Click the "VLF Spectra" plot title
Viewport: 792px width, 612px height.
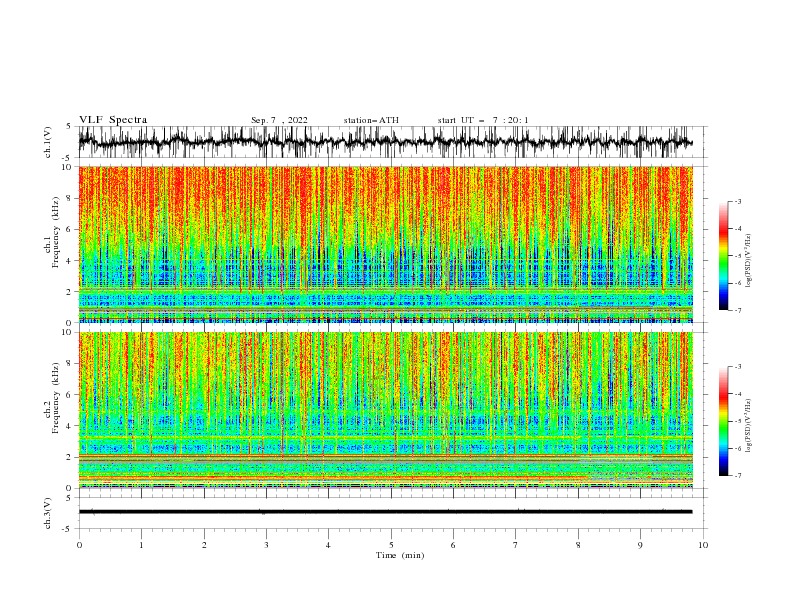(x=113, y=120)
